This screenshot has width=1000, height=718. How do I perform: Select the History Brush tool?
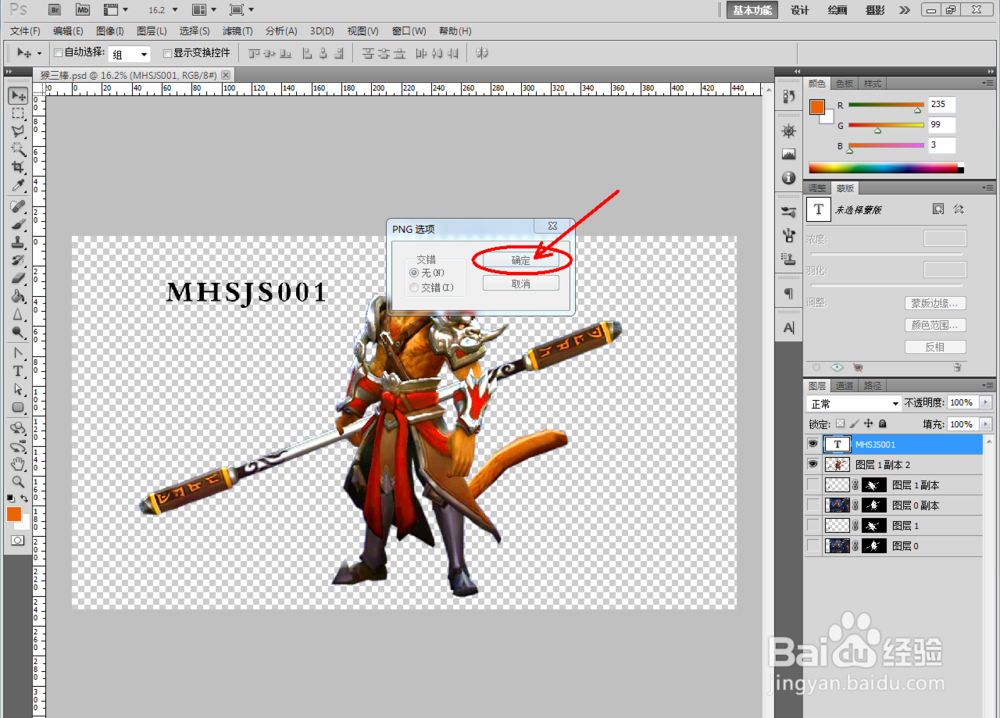18,260
